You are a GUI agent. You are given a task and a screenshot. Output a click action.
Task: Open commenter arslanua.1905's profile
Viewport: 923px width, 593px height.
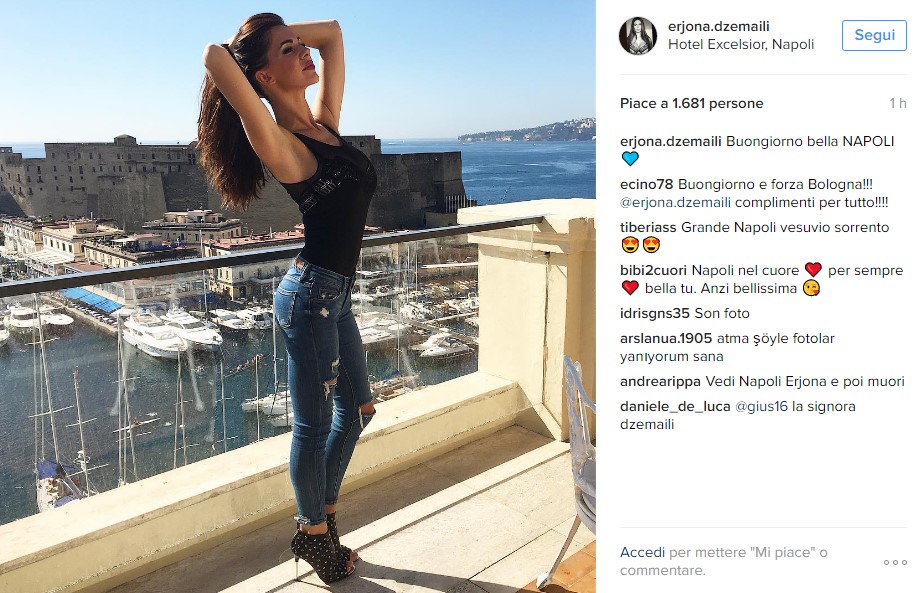pyautogui.click(x=666, y=339)
